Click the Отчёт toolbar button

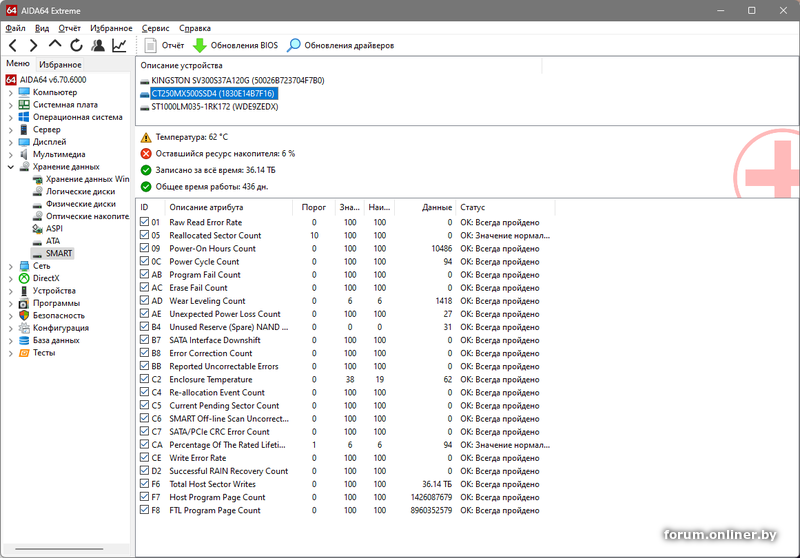click(164, 46)
